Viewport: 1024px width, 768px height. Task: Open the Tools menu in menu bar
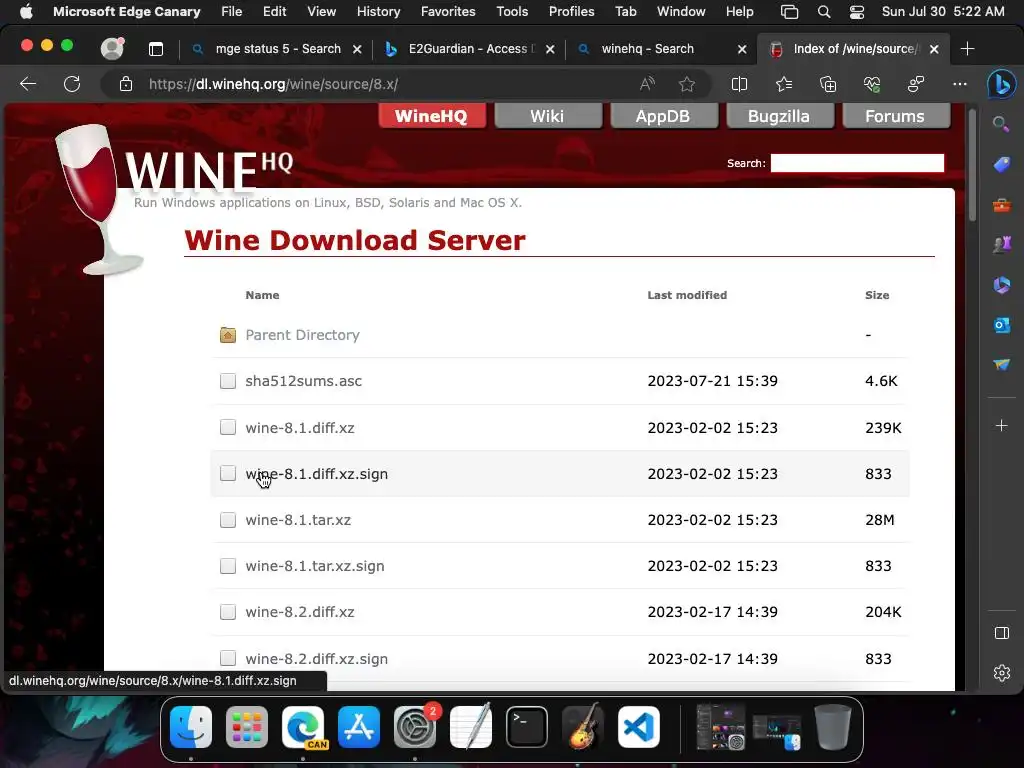[x=512, y=12]
